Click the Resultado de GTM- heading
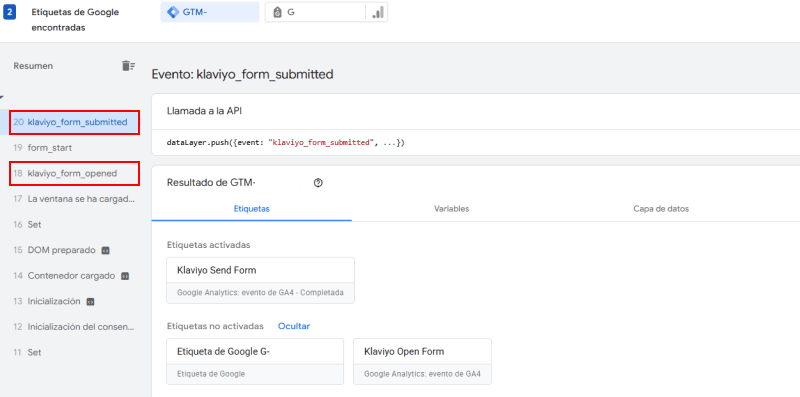The height and width of the screenshot is (397, 800). tap(211, 183)
